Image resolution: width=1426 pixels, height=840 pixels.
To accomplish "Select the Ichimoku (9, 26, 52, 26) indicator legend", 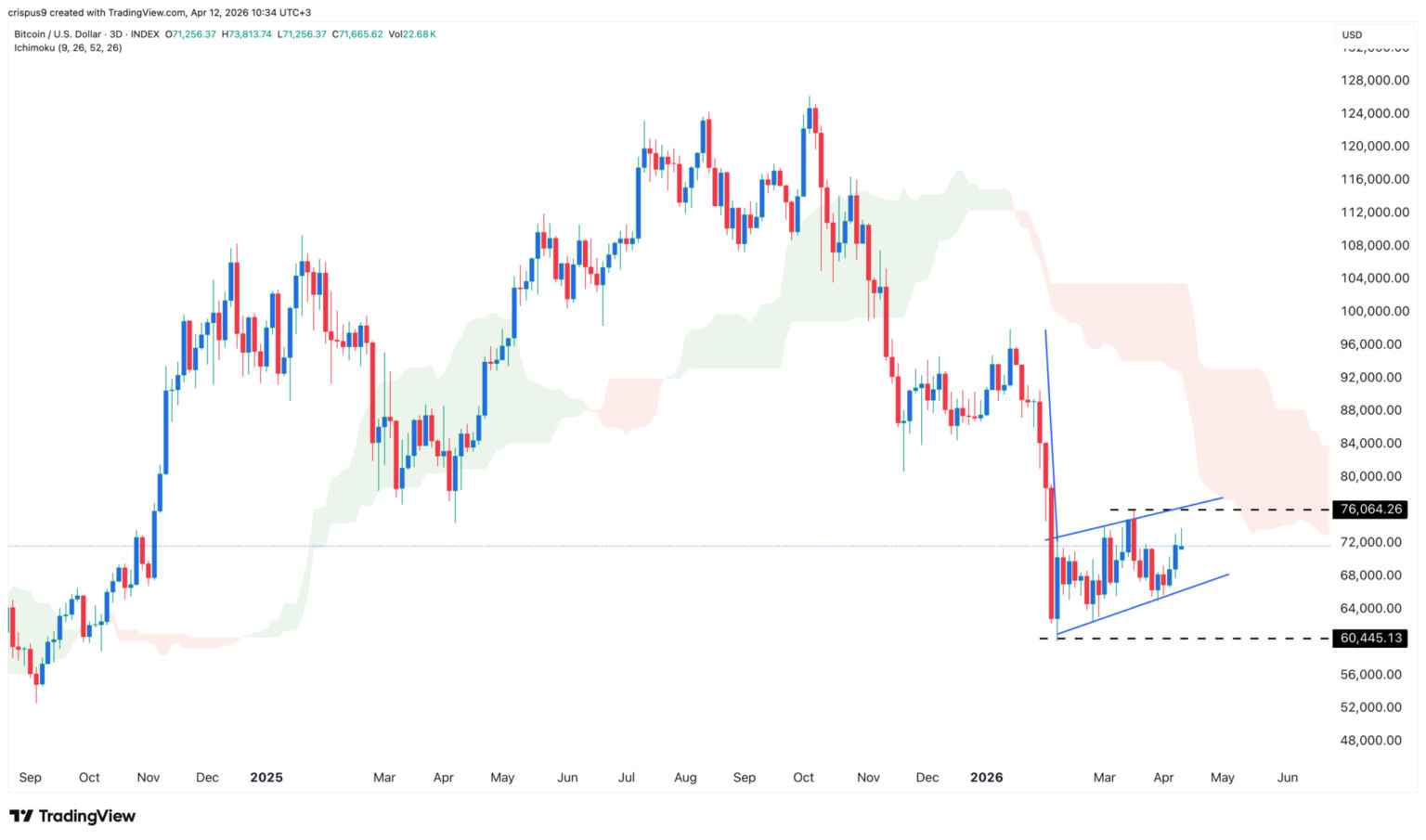I will tap(68, 47).
